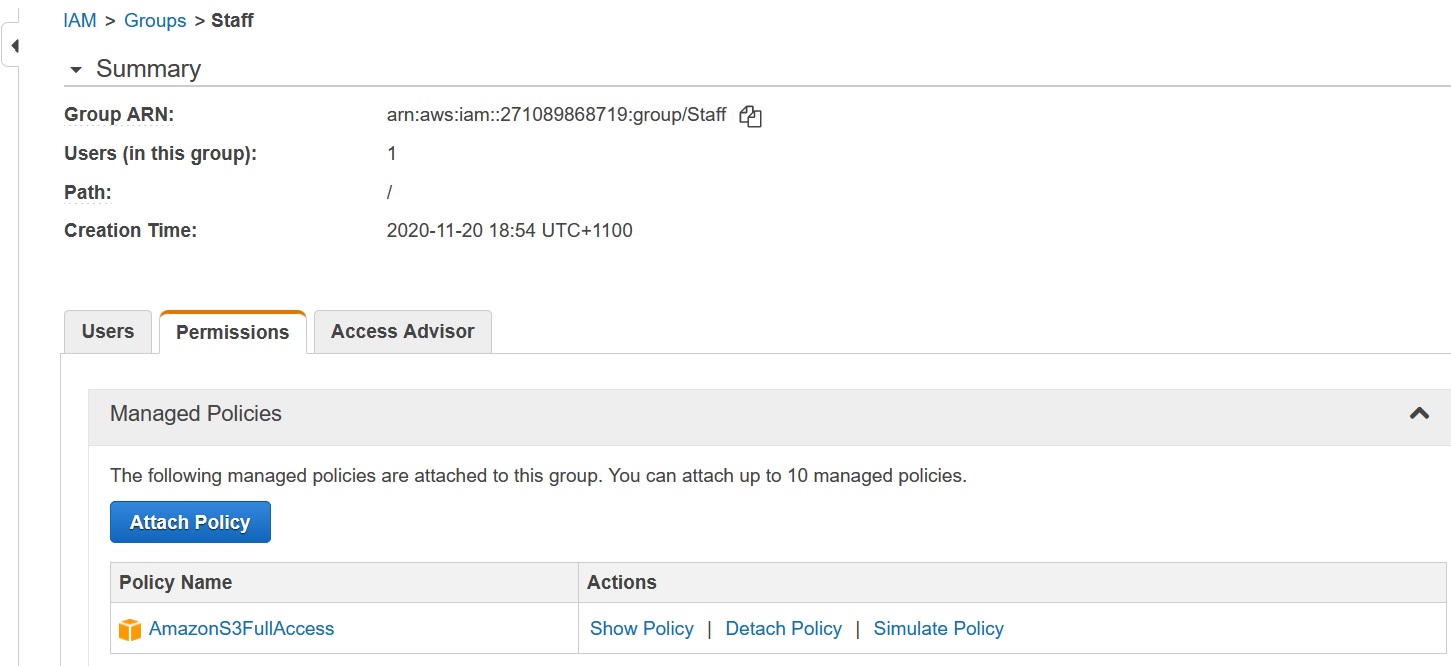
Task: Open the AmazonS3FullAccess policy link
Action: (241, 629)
